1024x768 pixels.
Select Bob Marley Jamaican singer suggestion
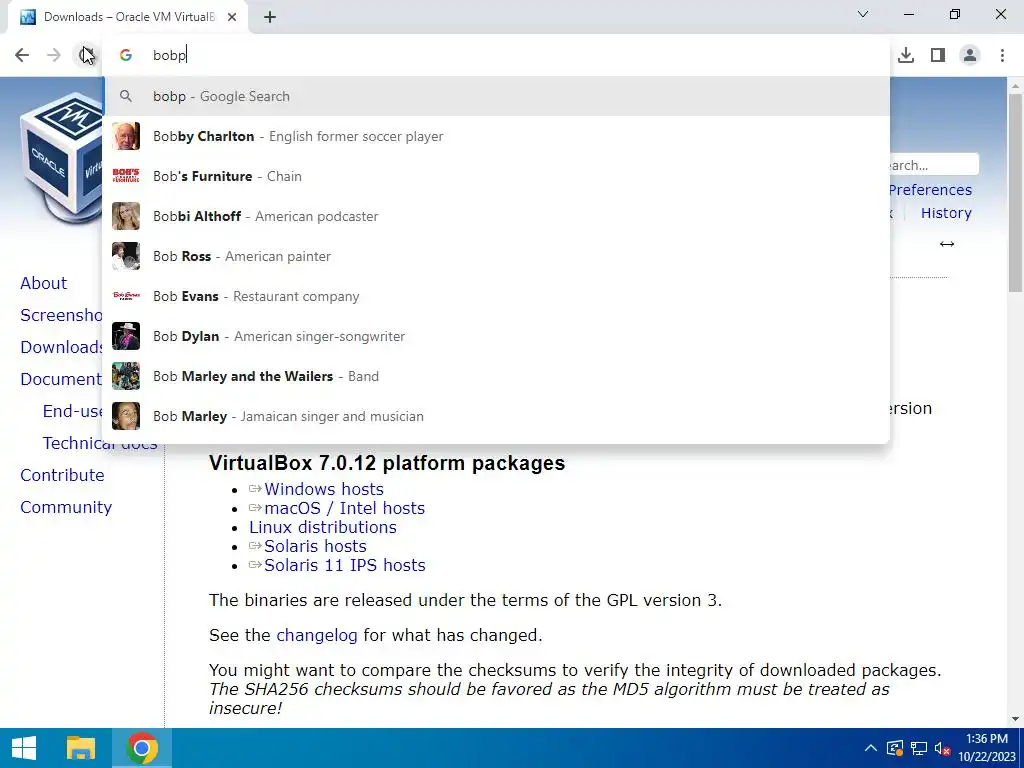click(496, 416)
